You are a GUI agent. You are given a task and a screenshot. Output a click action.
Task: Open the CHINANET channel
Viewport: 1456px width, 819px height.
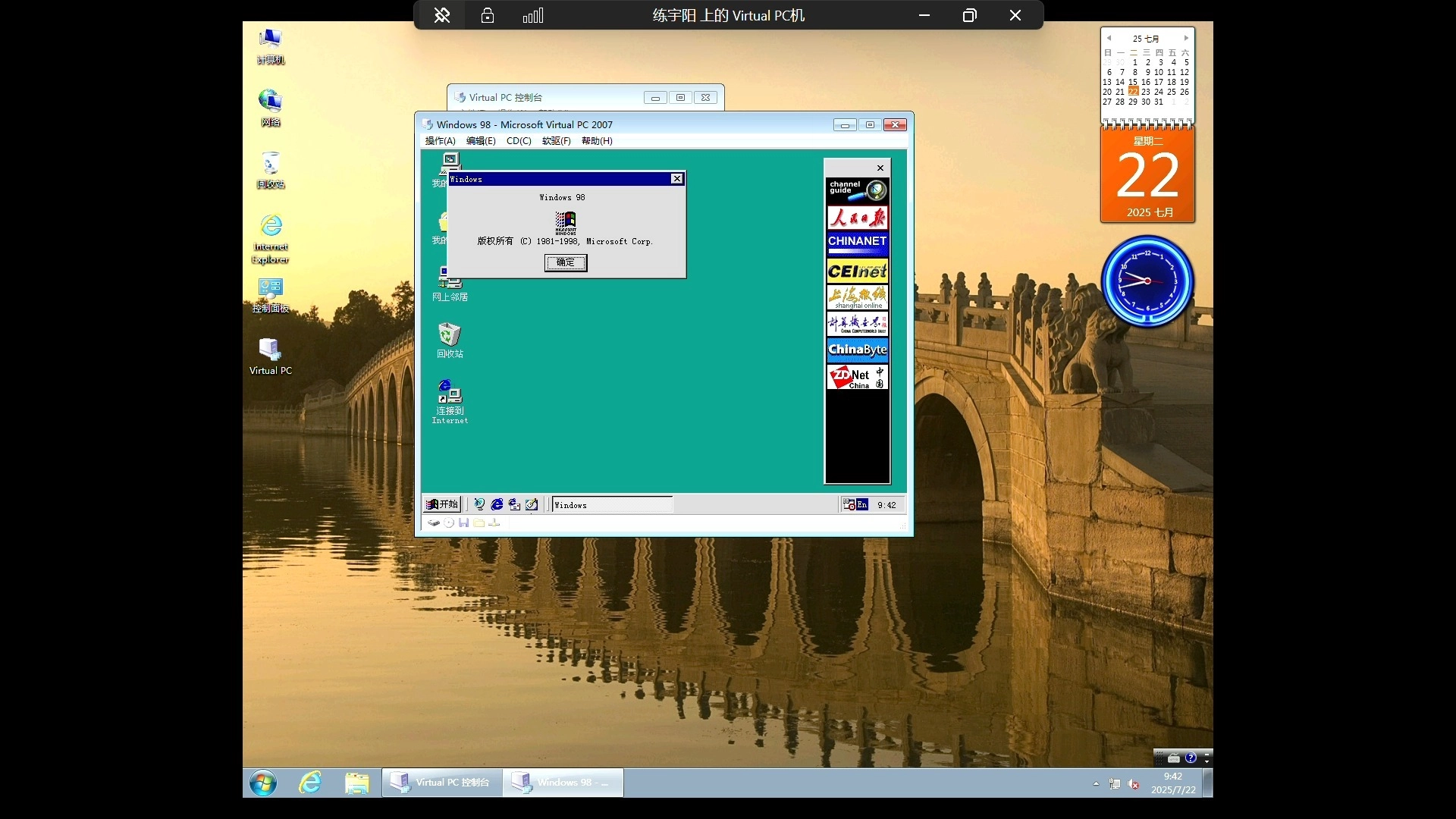(x=857, y=242)
